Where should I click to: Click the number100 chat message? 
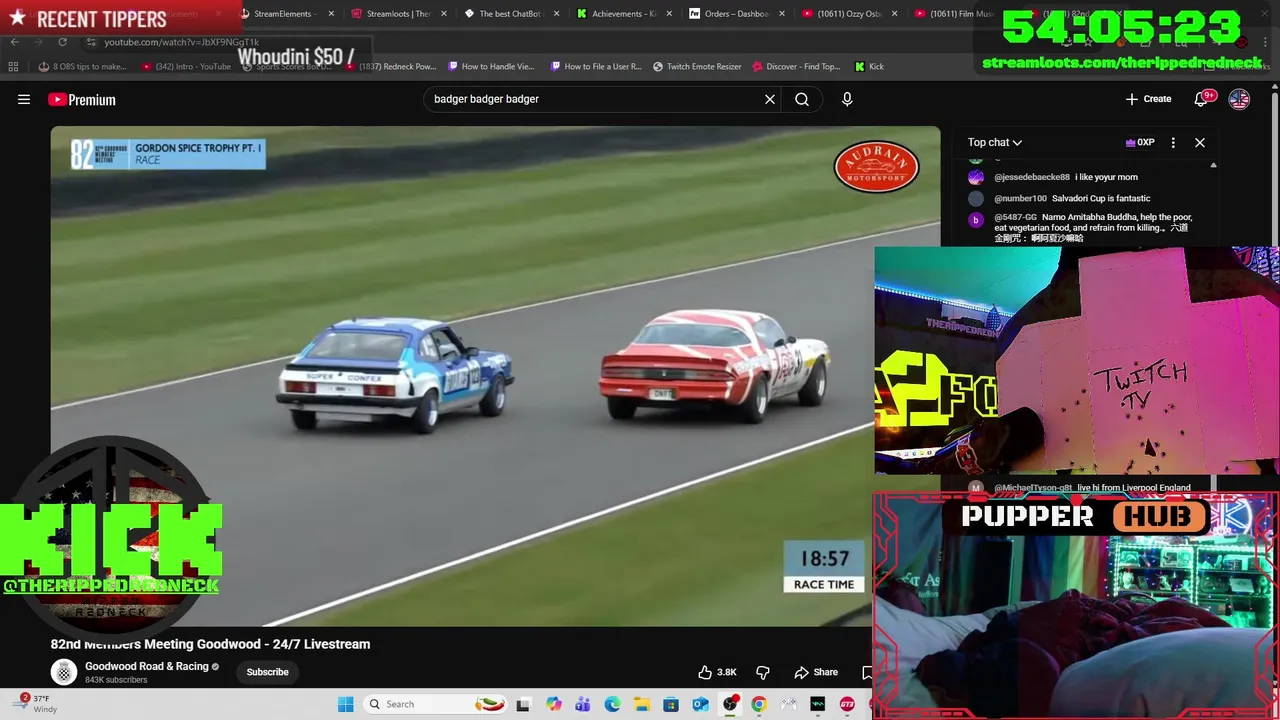pos(1072,198)
